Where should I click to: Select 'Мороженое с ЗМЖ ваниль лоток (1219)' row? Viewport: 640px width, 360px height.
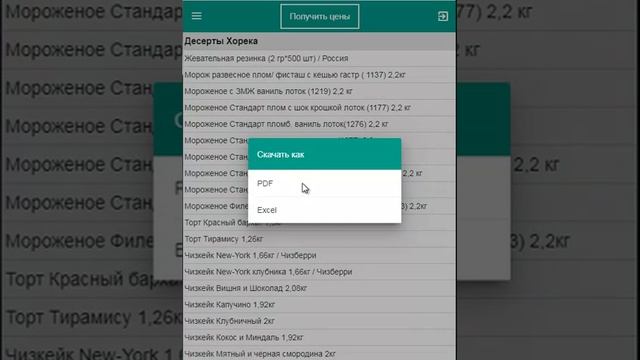click(319, 91)
